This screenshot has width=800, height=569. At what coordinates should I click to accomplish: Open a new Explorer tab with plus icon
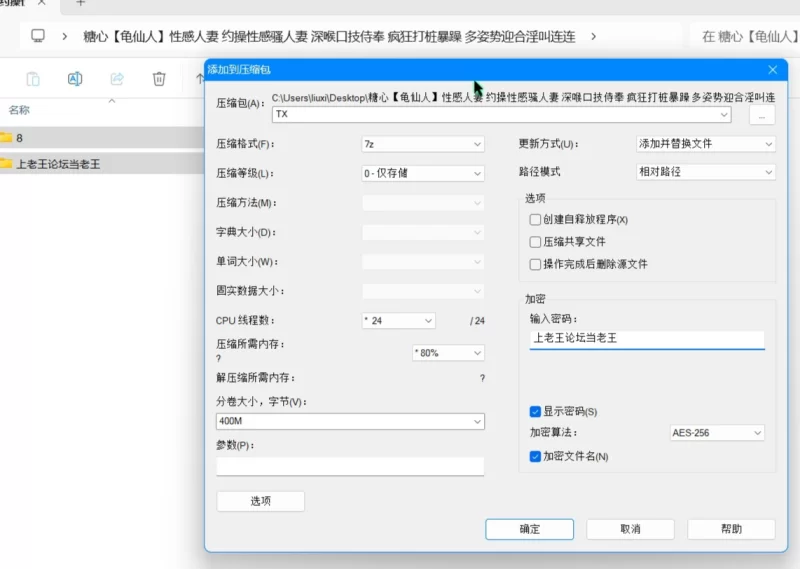click(80, 3)
